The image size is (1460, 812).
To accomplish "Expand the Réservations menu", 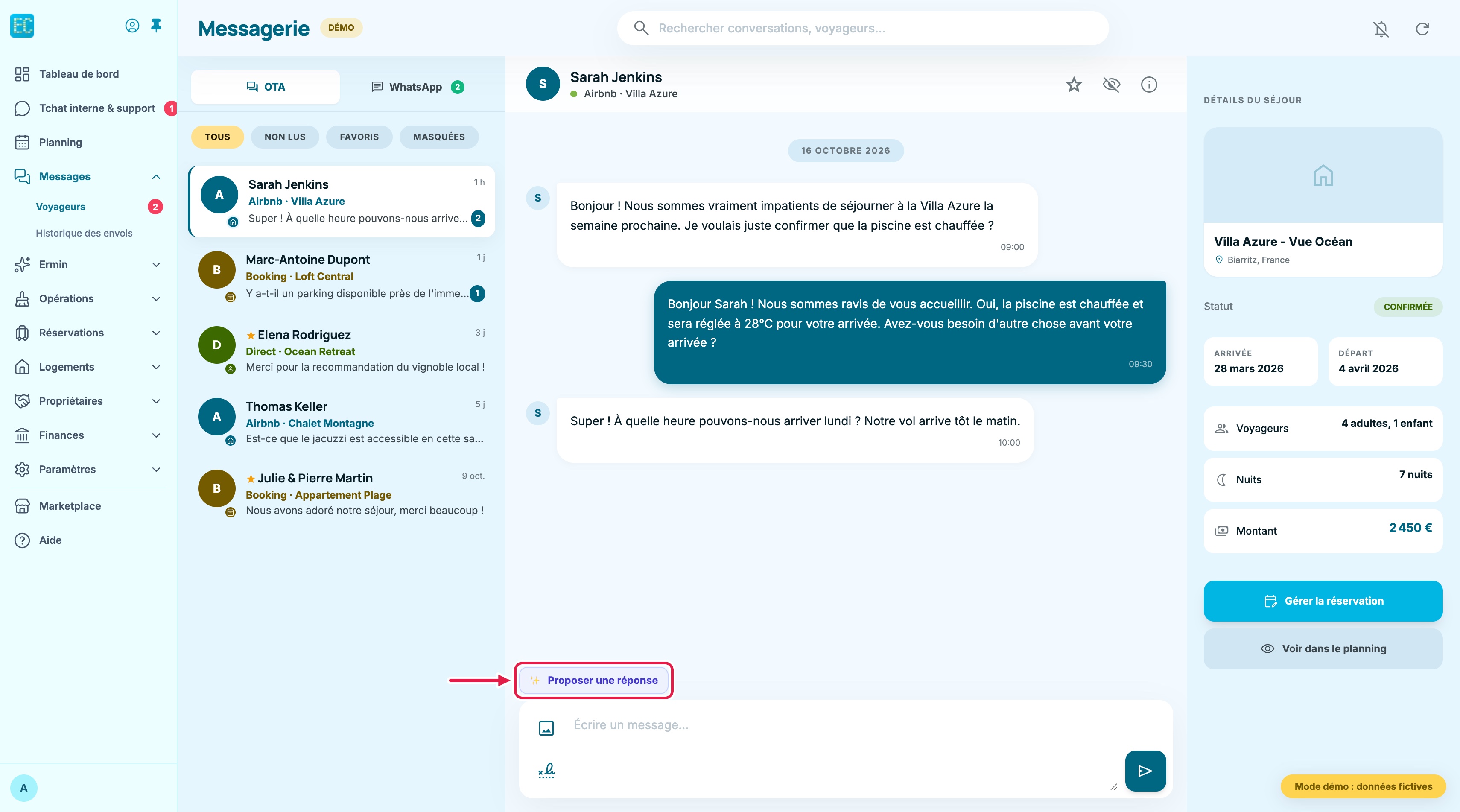I will 88,333.
